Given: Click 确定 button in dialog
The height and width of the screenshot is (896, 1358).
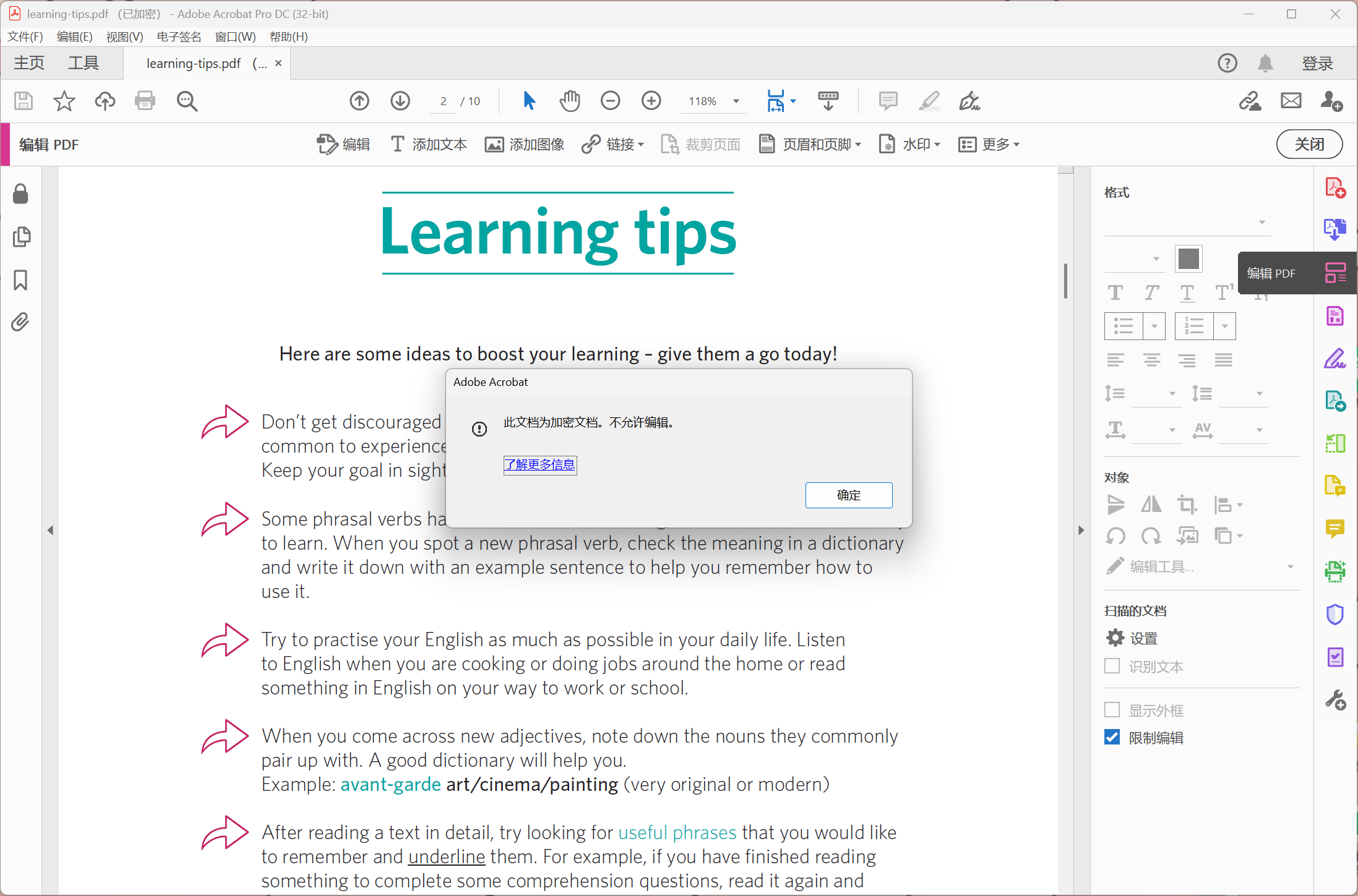Looking at the screenshot, I should tap(848, 495).
